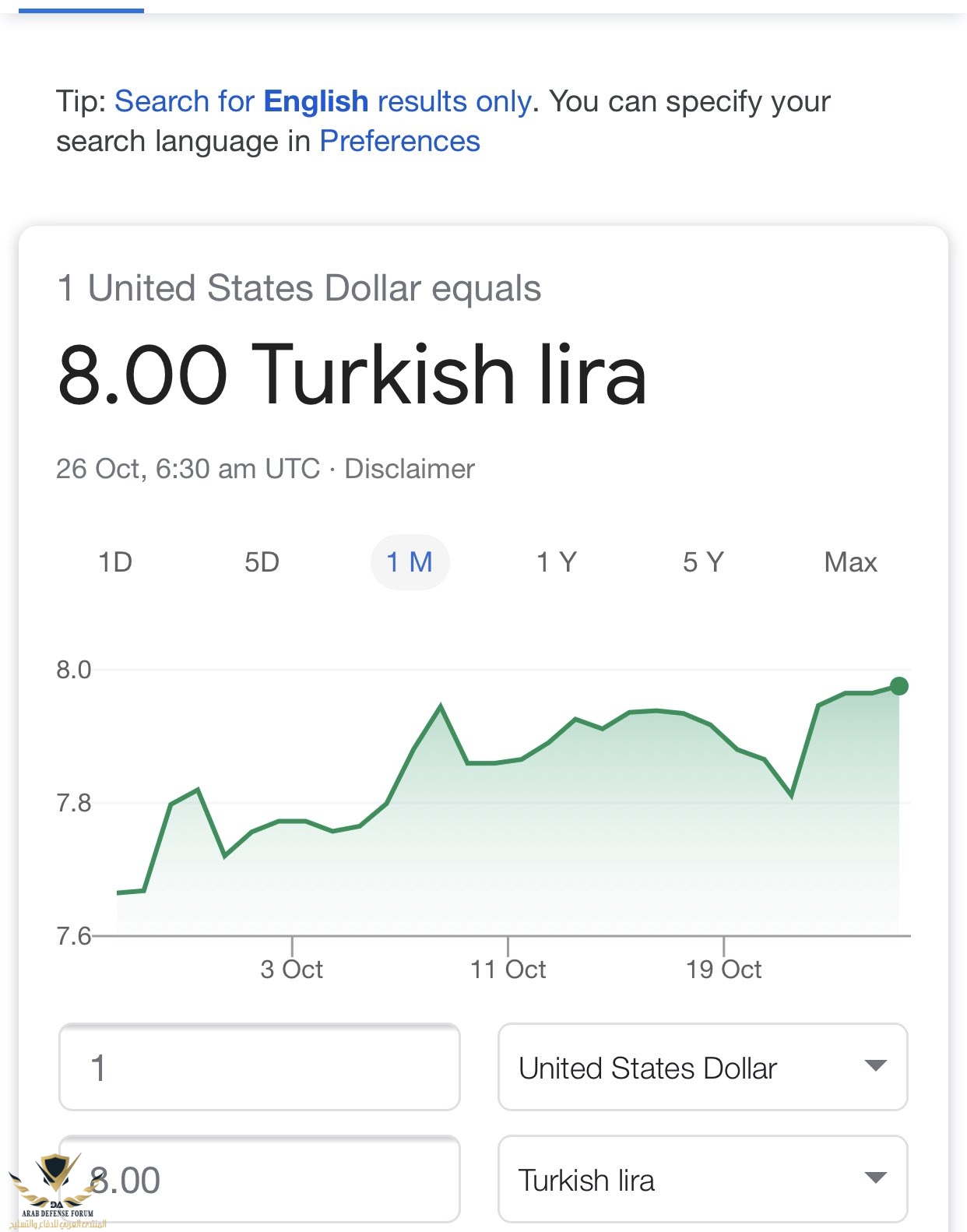Viewport: 967px width, 1232px height.
Task: Click the chart peak near 11 Oct
Action: (441, 706)
